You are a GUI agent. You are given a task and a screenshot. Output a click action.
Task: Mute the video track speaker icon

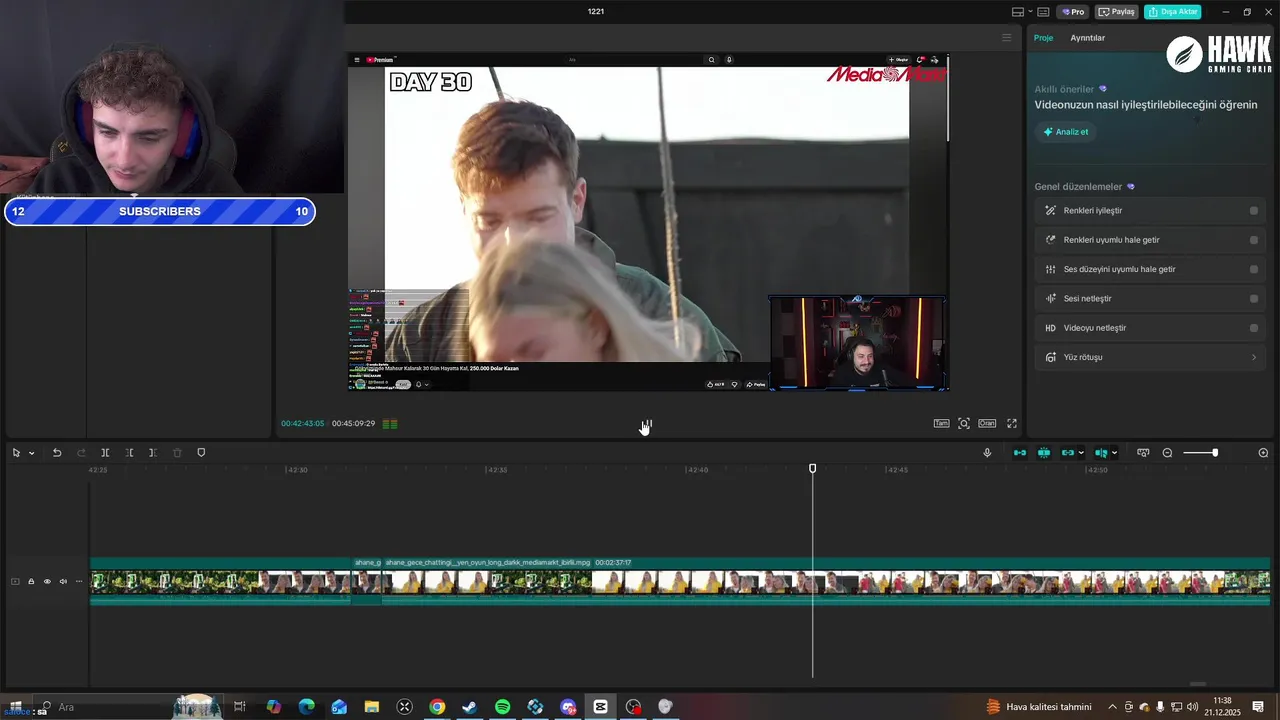tap(63, 581)
